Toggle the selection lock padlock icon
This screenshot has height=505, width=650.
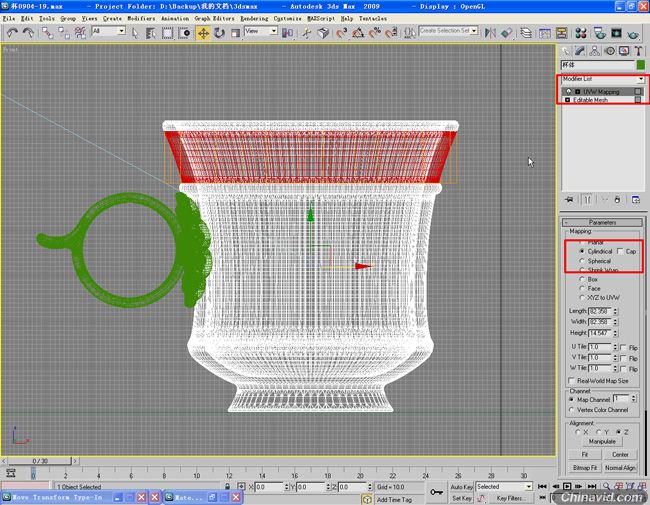pyautogui.click(x=227, y=486)
